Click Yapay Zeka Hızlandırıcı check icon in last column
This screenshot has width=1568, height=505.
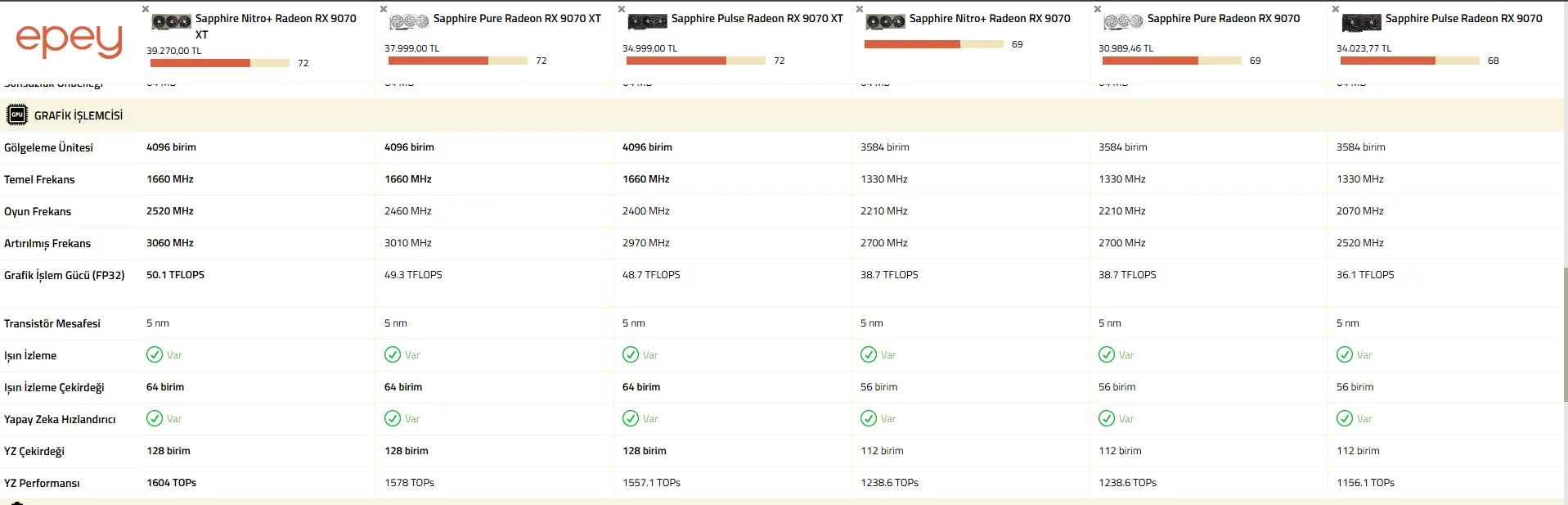tap(1345, 418)
